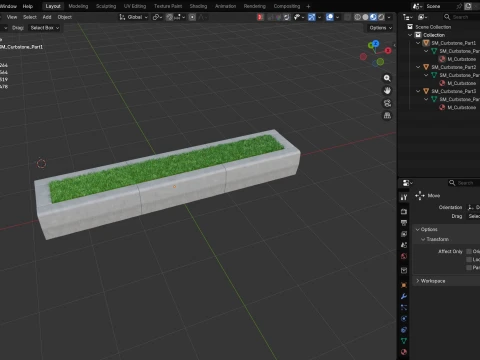Open the Collection properties tab

coord(404,270)
